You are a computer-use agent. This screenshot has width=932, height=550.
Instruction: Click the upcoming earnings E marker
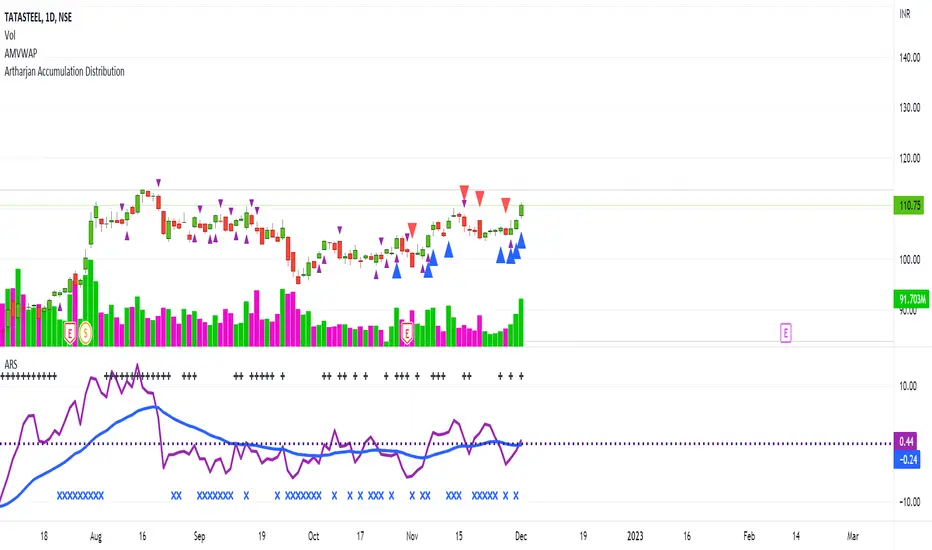click(x=786, y=333)
